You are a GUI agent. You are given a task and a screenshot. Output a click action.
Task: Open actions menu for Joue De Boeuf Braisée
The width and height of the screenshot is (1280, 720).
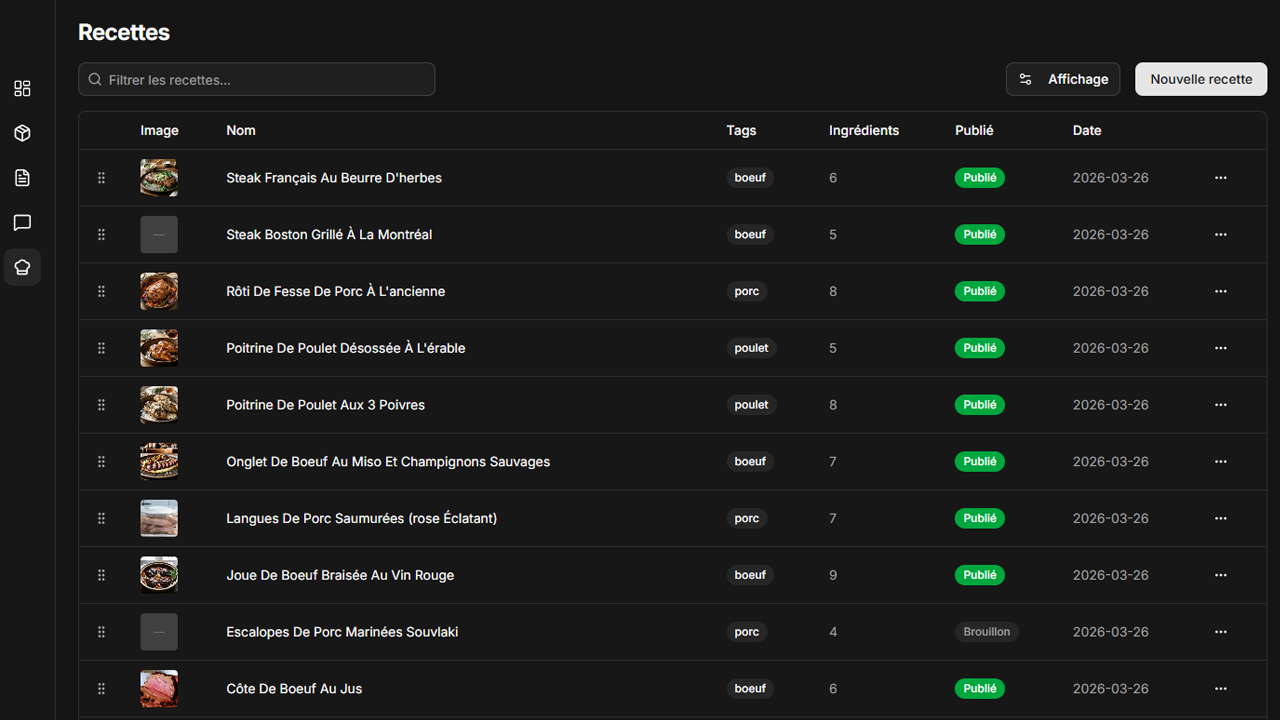point(1220,575)
